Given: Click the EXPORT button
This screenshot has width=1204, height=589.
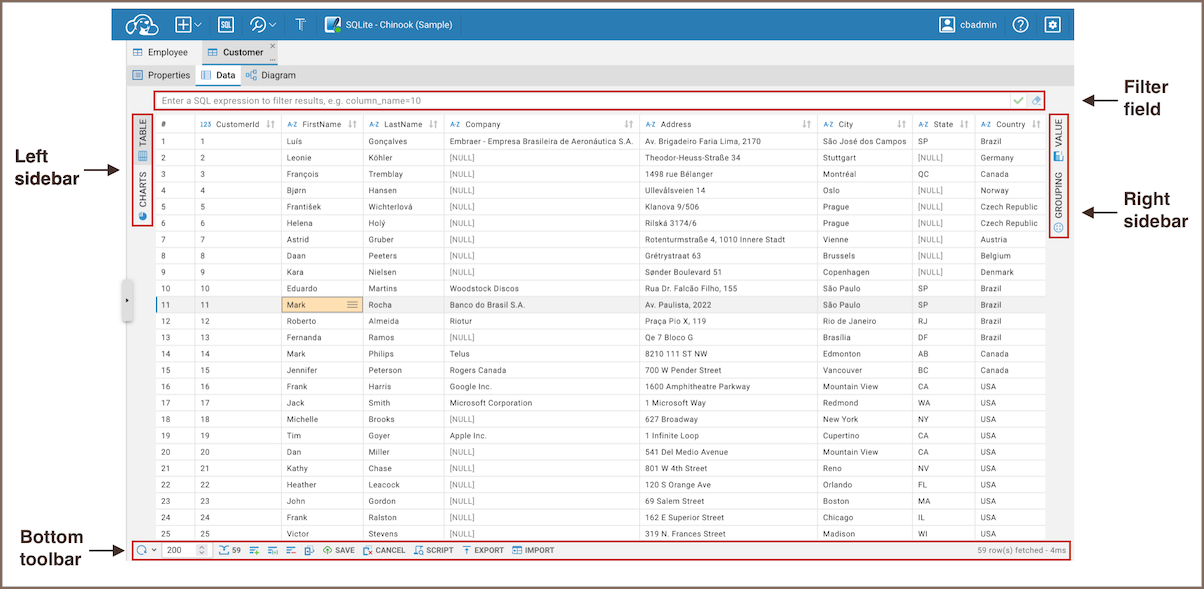Looking at the screenshot, I should 482,550.
